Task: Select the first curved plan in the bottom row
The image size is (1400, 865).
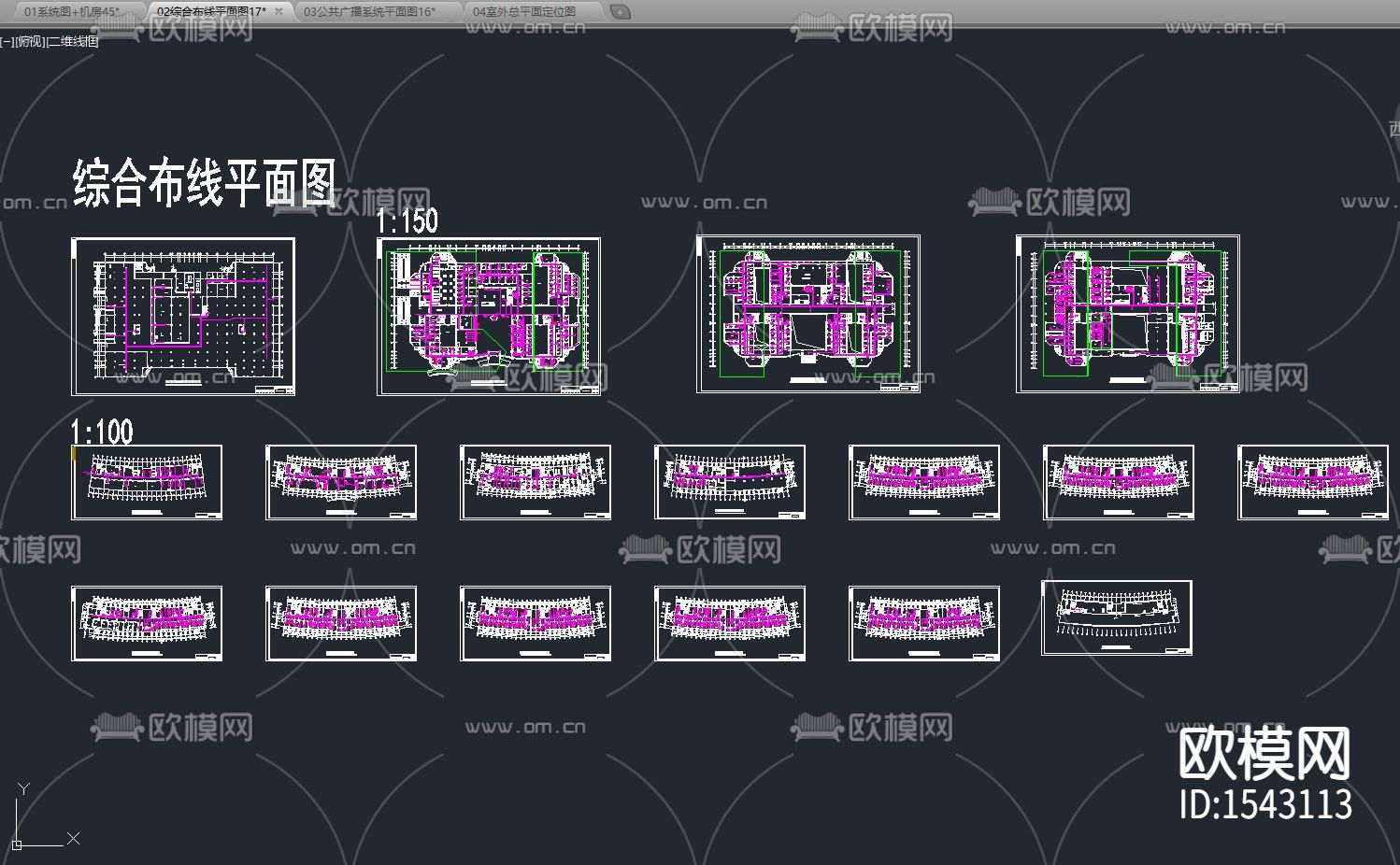Action: point(147,624)
